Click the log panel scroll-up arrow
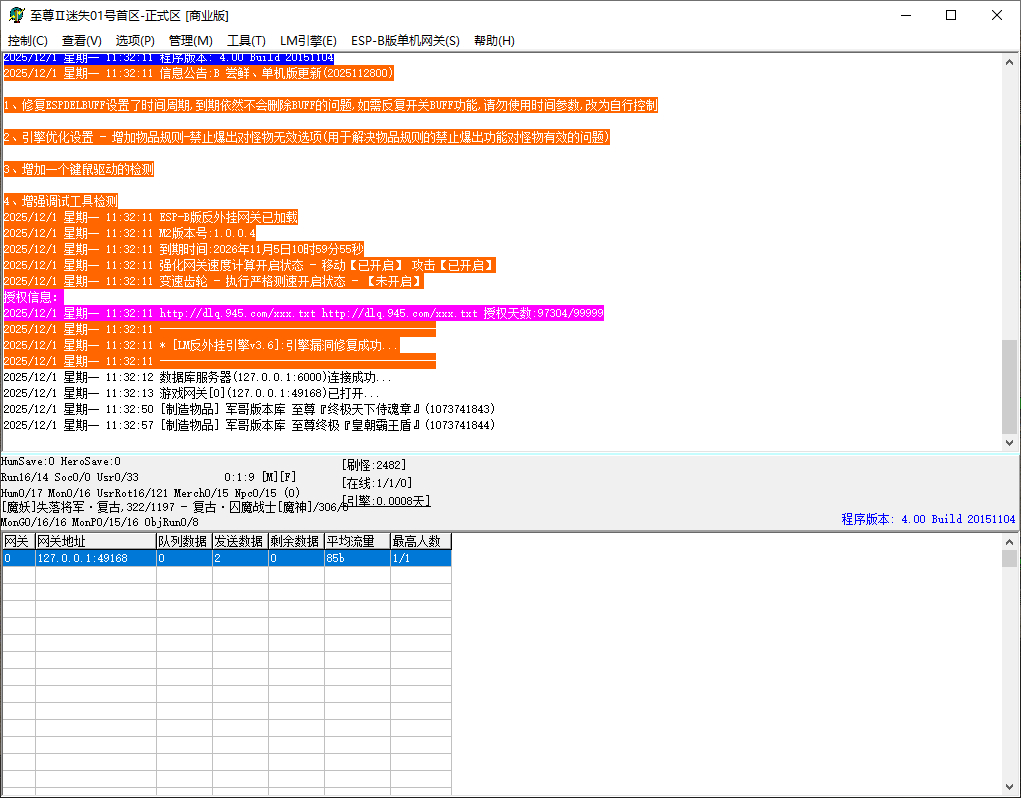1021x798 pixels. (x=1010, y=62)
